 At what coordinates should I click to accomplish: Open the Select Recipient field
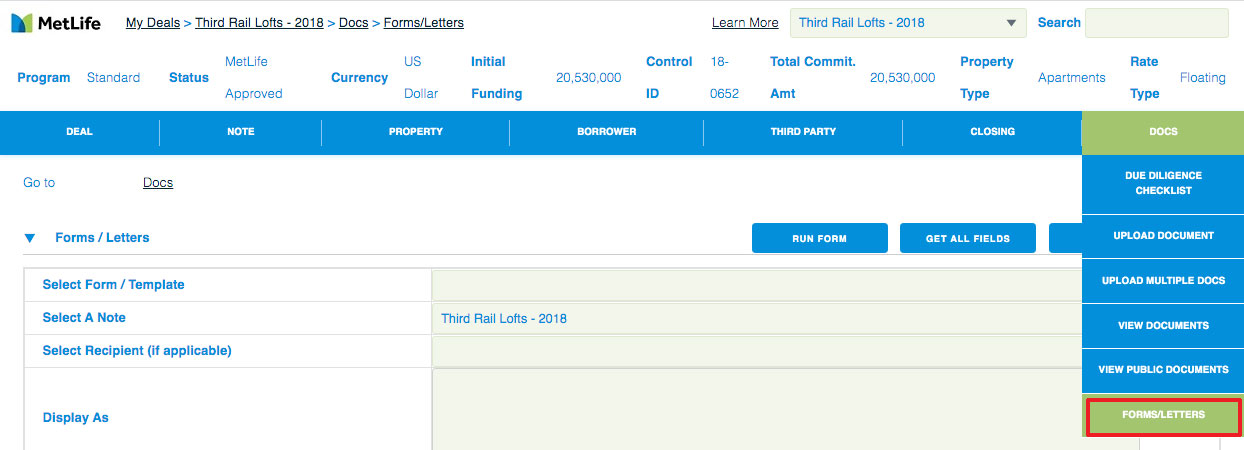pyautogui.click(x=757, y=351)
